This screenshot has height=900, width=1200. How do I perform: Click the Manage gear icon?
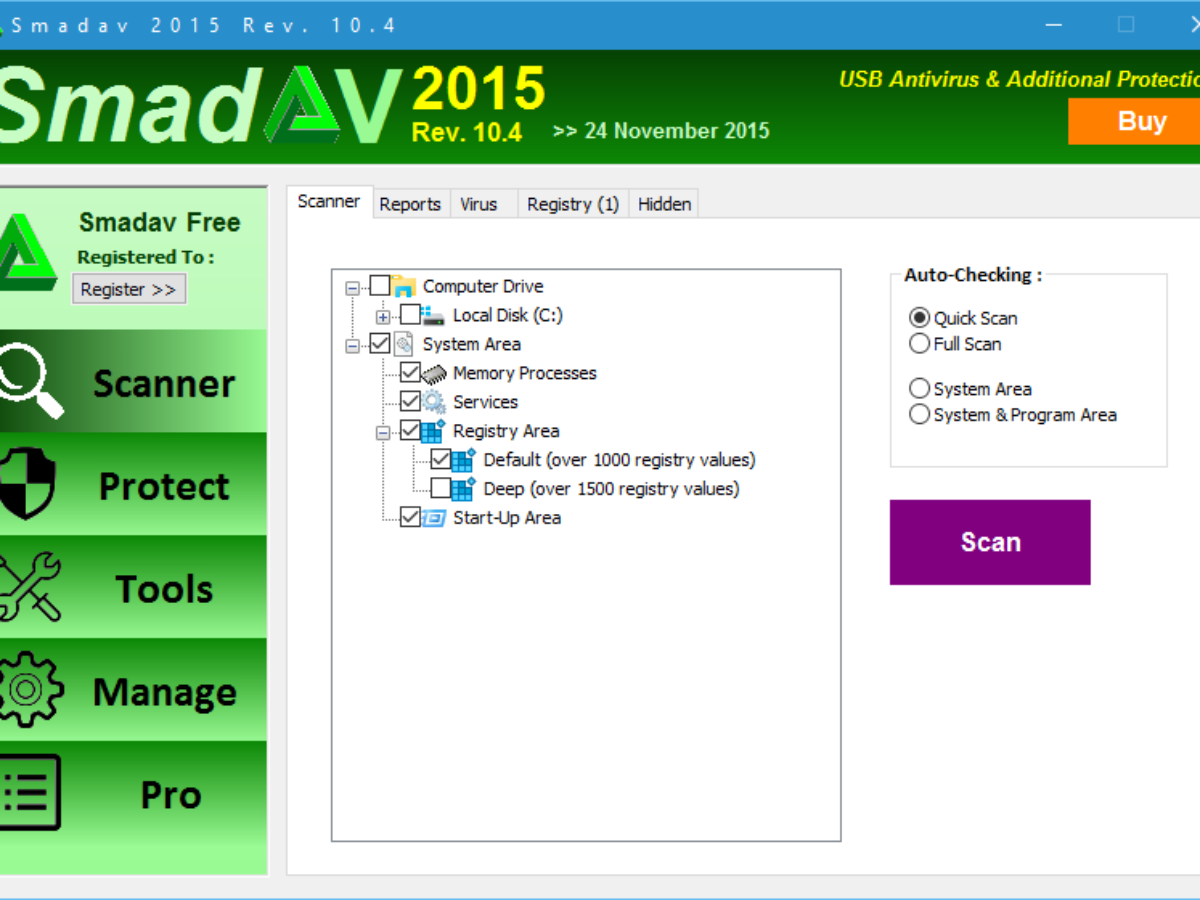click(30, 690)
